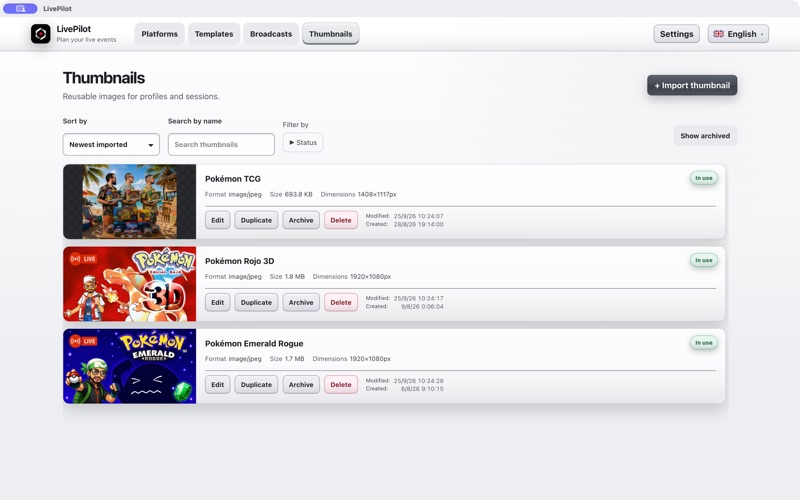Archive the Pokémon Rojo 3D thumbnail

301,302
